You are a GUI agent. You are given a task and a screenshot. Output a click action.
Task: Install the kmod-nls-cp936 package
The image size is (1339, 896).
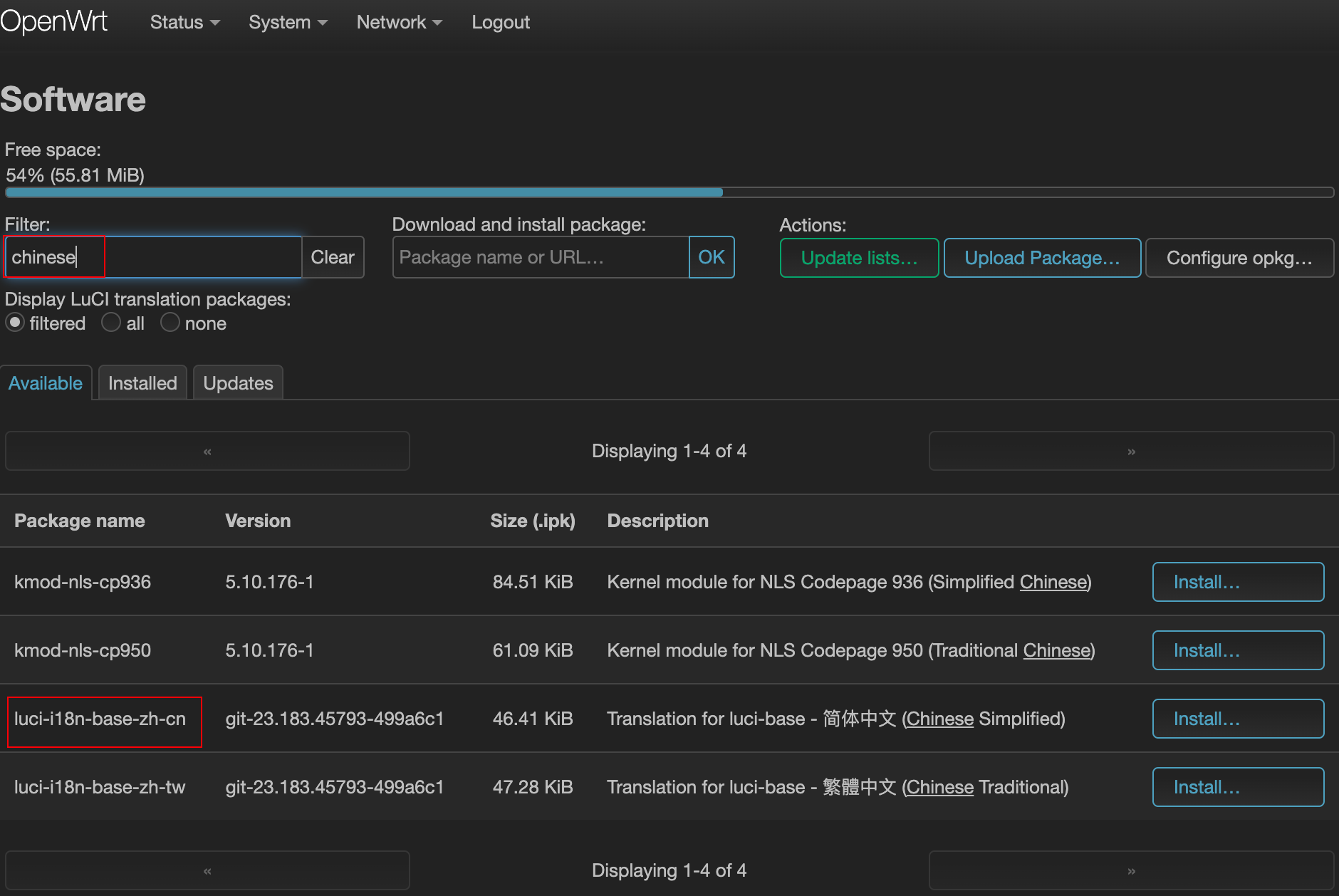click(x=1238, y=582)
